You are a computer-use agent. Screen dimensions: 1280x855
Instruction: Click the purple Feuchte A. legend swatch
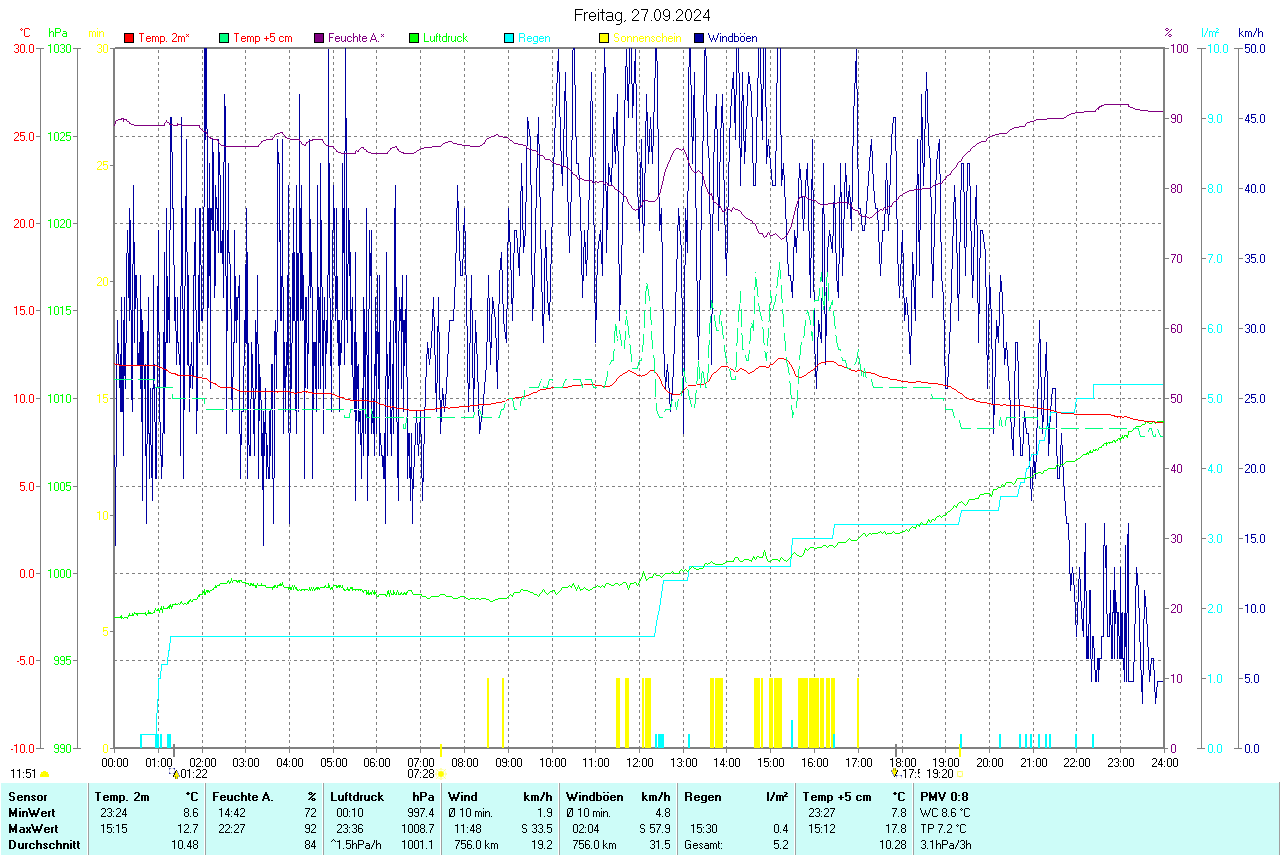click(x=319, y=38)
